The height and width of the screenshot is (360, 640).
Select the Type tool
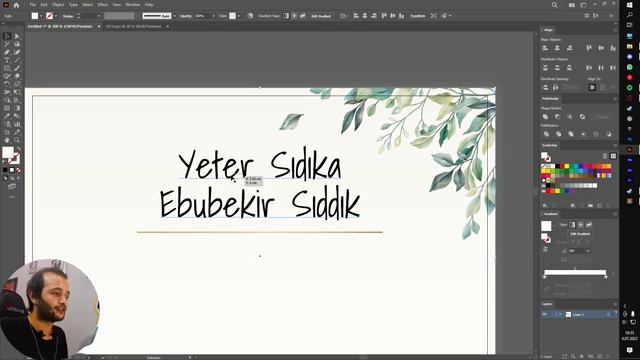(x=7, y=60)
